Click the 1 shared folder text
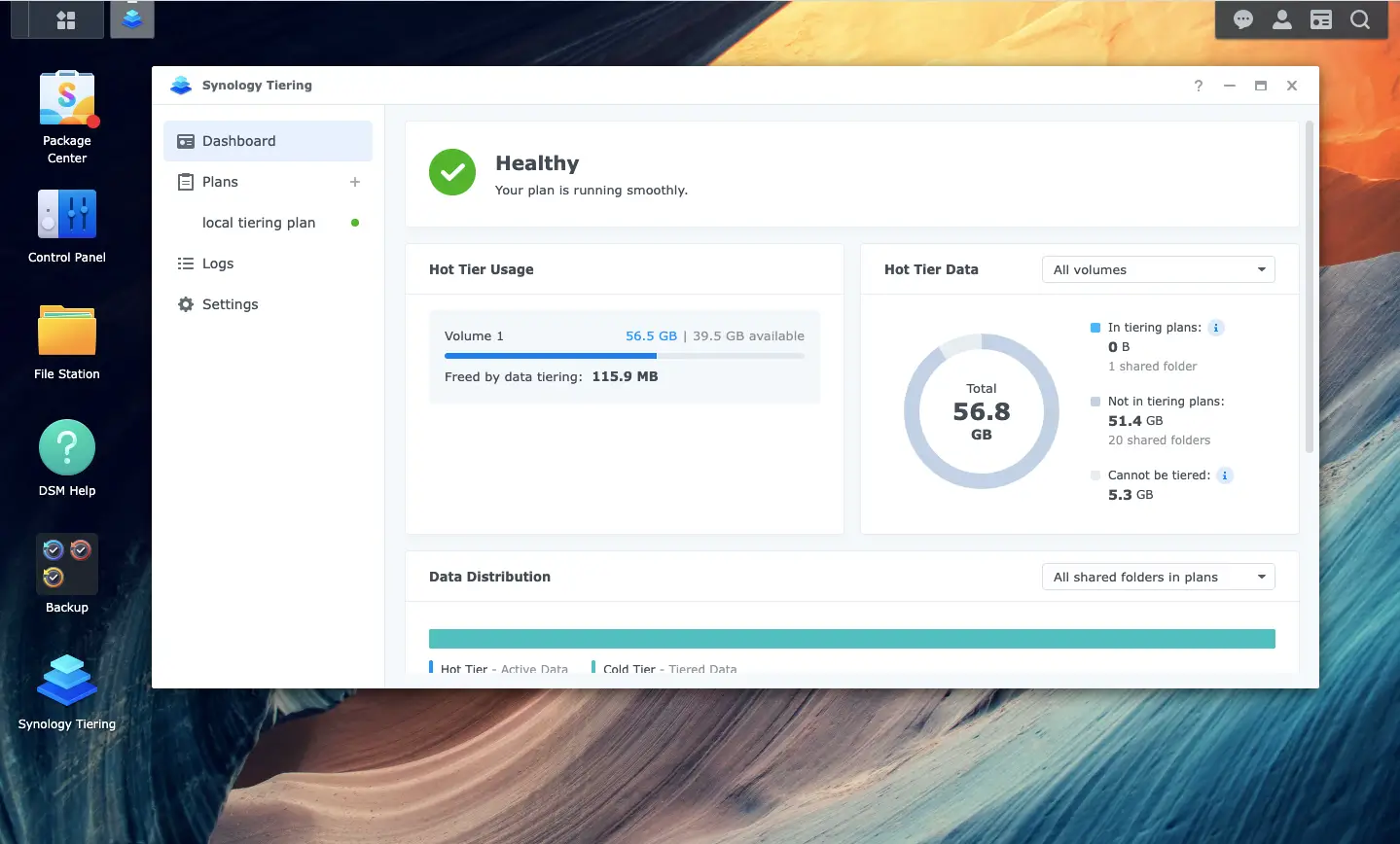This screenshot has width=1400, height=844. (1152, 367)
